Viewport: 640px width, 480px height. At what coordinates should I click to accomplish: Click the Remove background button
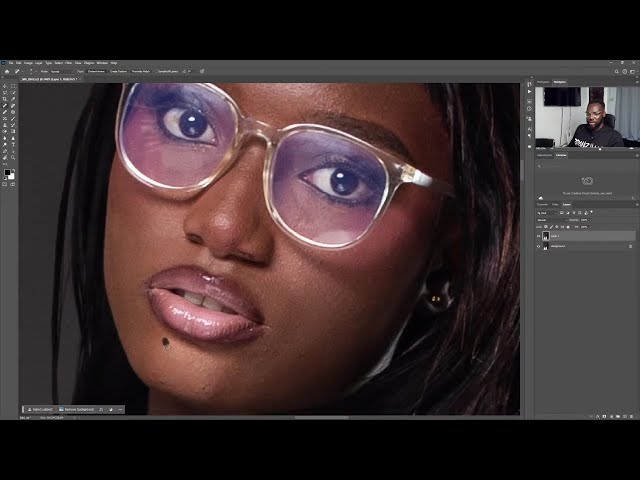tap(76, 409)
